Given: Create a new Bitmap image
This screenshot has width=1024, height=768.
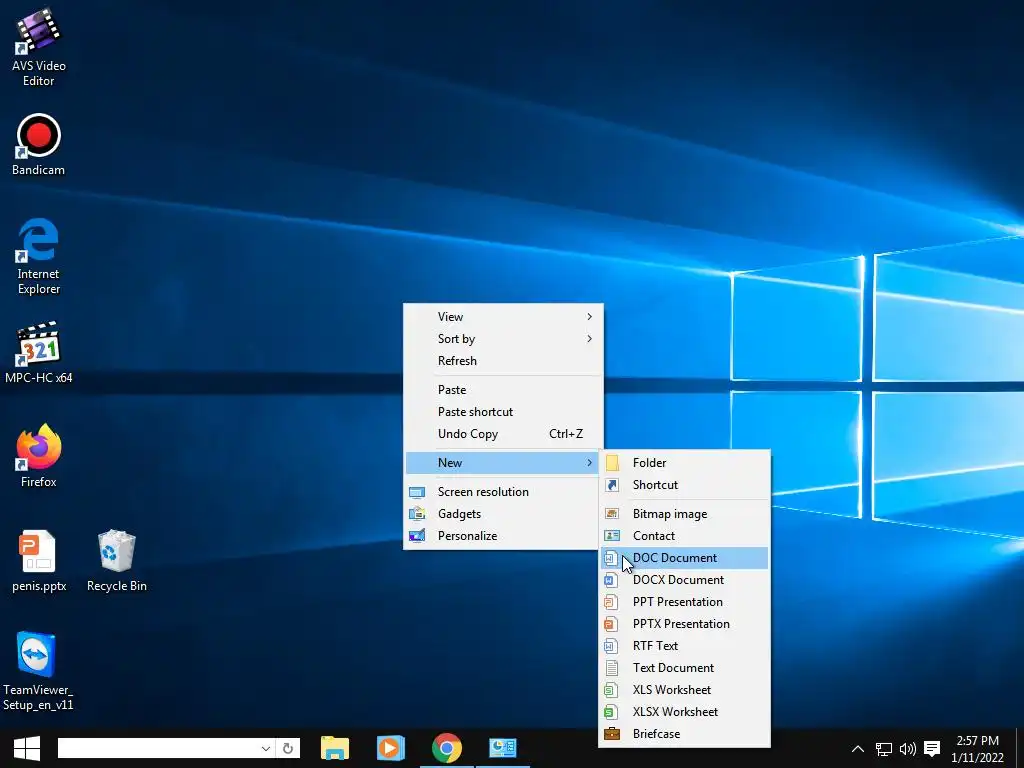Looking at the screenshot, I should click(684, 514).
